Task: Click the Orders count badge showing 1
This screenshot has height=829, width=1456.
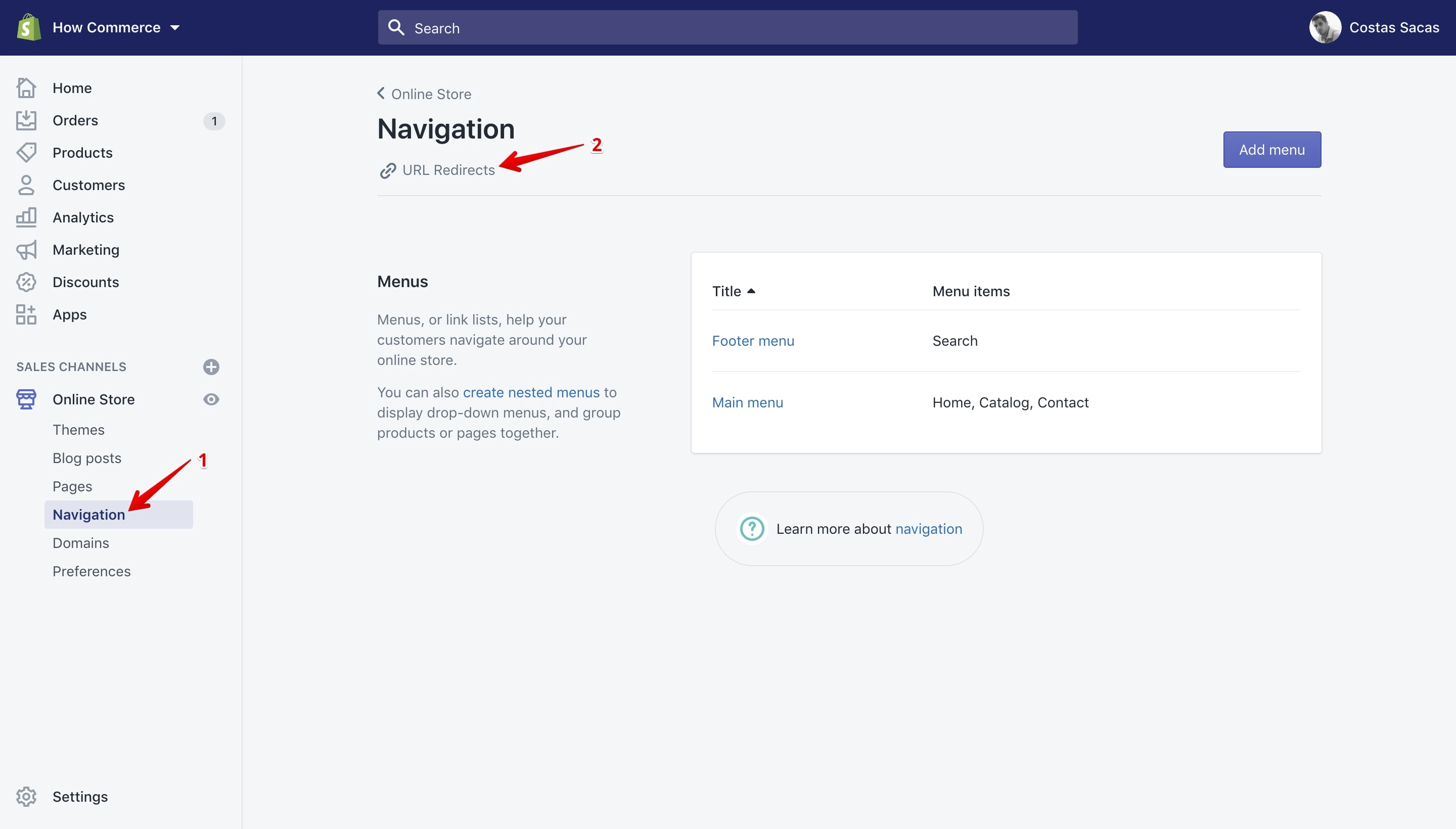Action: coord(214,121)
